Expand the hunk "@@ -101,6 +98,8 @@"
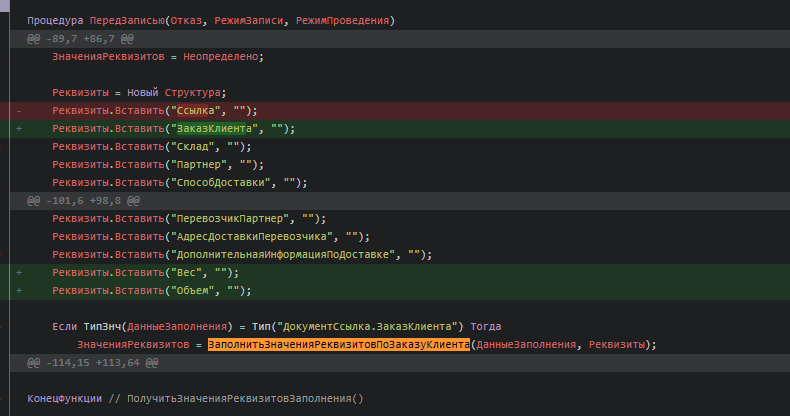 point(84,201)
